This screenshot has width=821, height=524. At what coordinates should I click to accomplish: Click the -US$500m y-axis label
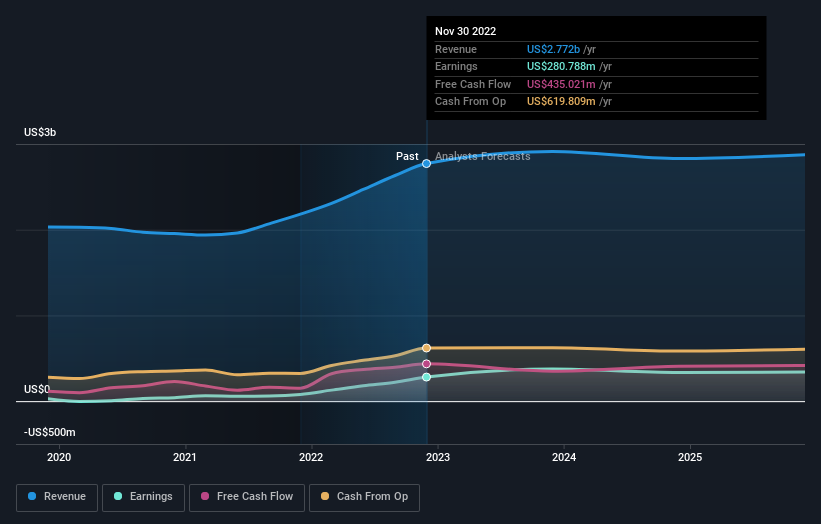click(x=50, y=432)
